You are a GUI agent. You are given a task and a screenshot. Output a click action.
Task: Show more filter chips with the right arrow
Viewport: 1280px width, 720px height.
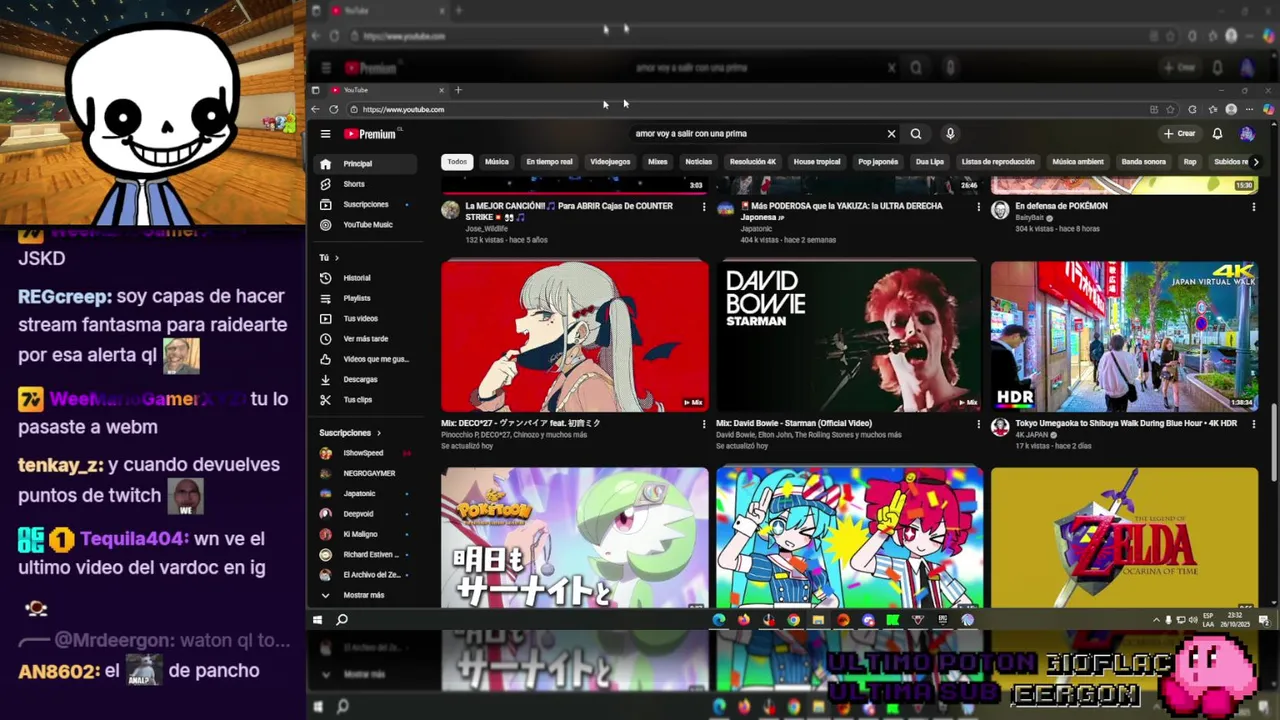click(1255, 162)
